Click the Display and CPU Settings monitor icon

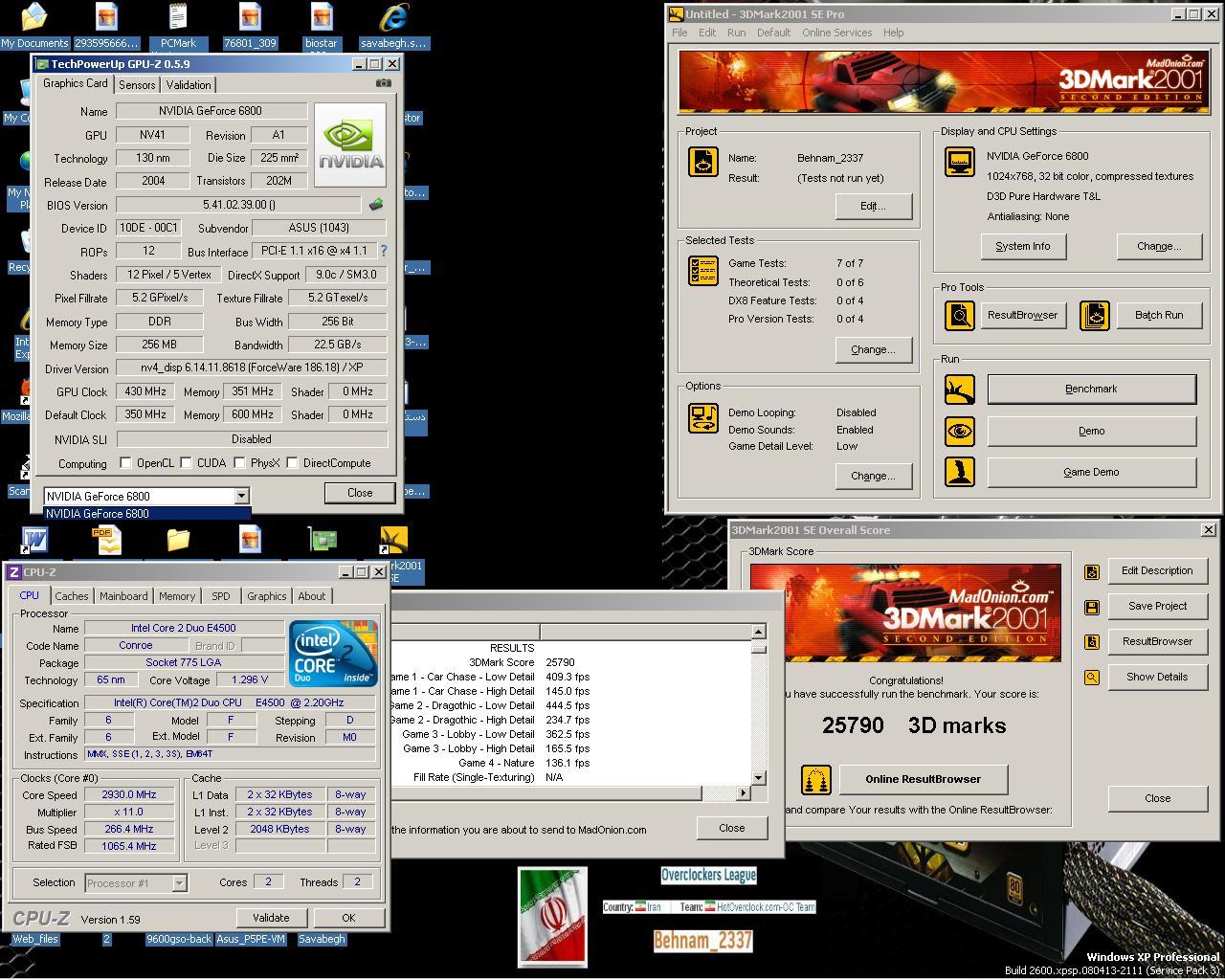pyautogui.click(x=959, y=162)
